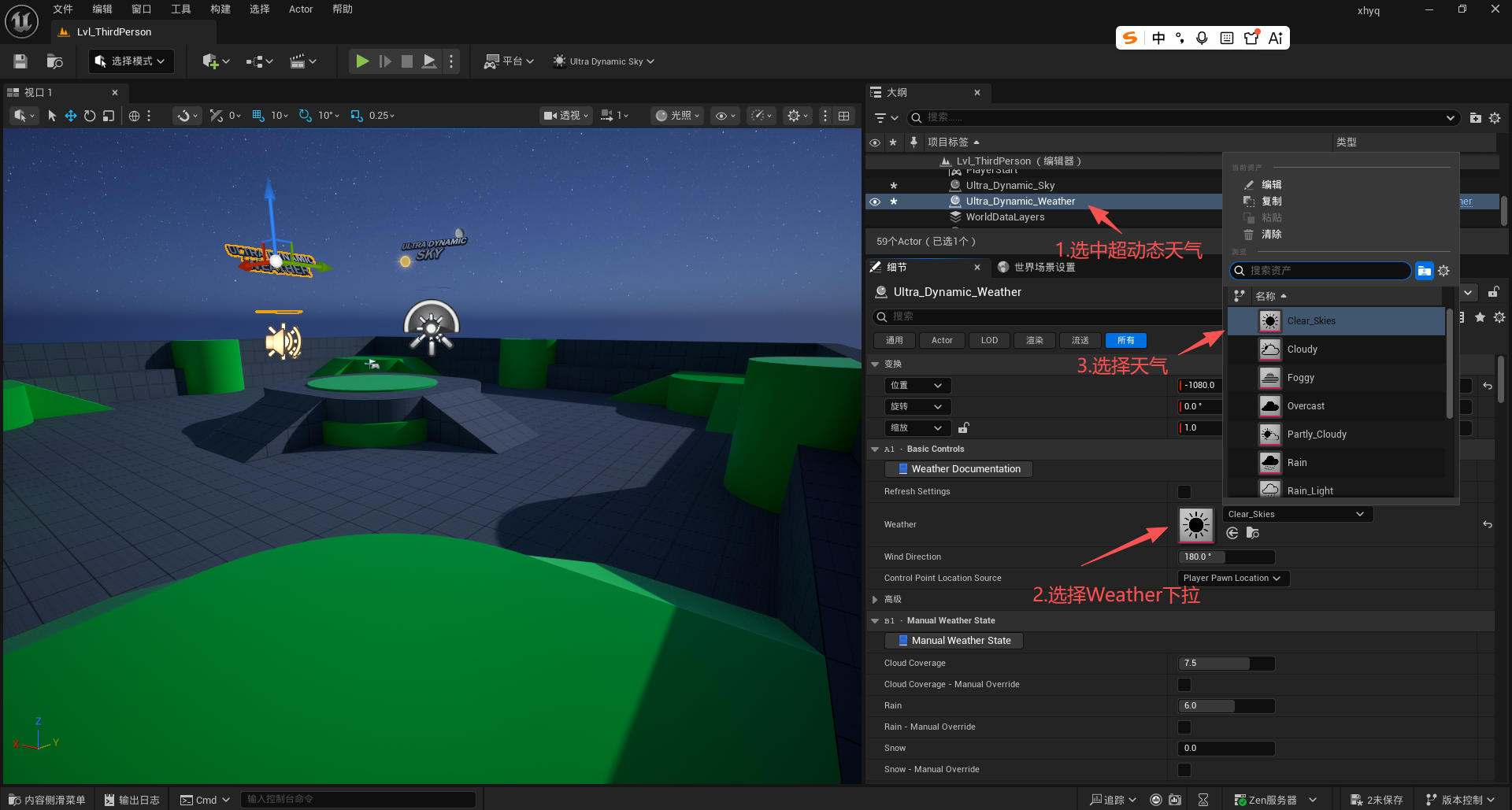This screenshot has height=810, width=1512.
Task: Expand the 高级 advanced section
Action: 875,600
